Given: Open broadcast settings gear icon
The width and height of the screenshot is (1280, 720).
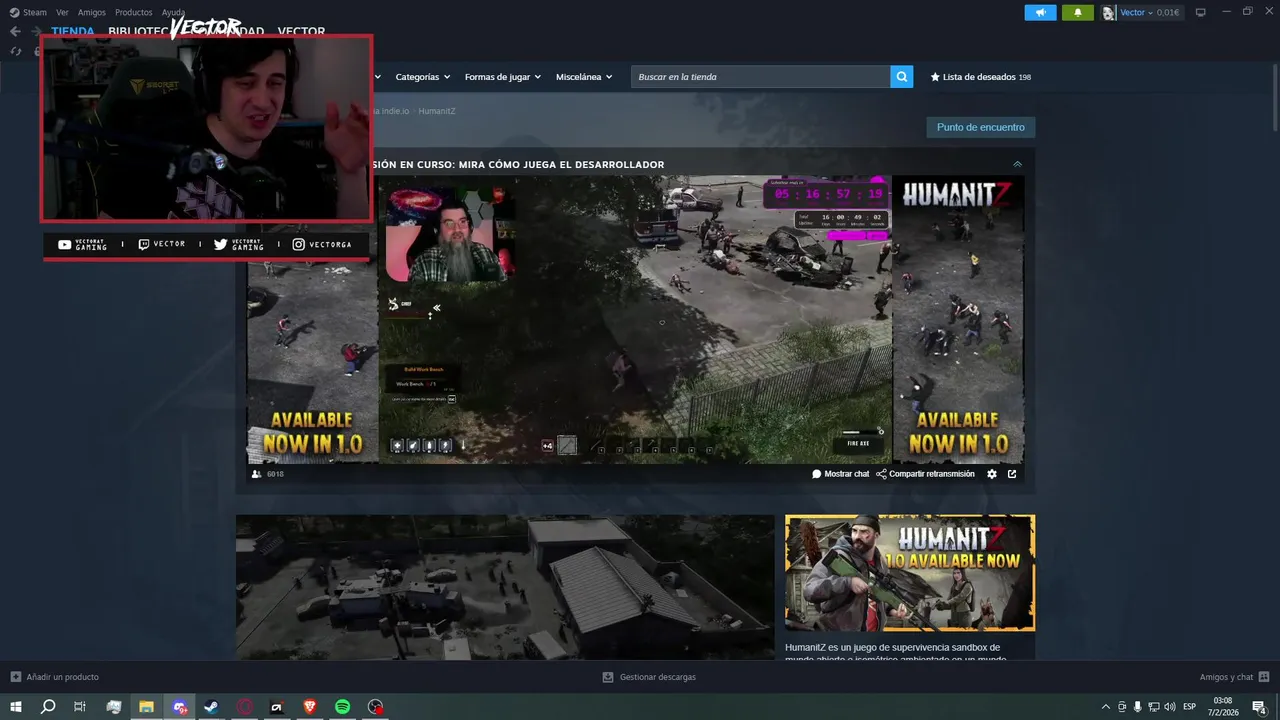Looking at the screenshot, I should tap(992, 474).
